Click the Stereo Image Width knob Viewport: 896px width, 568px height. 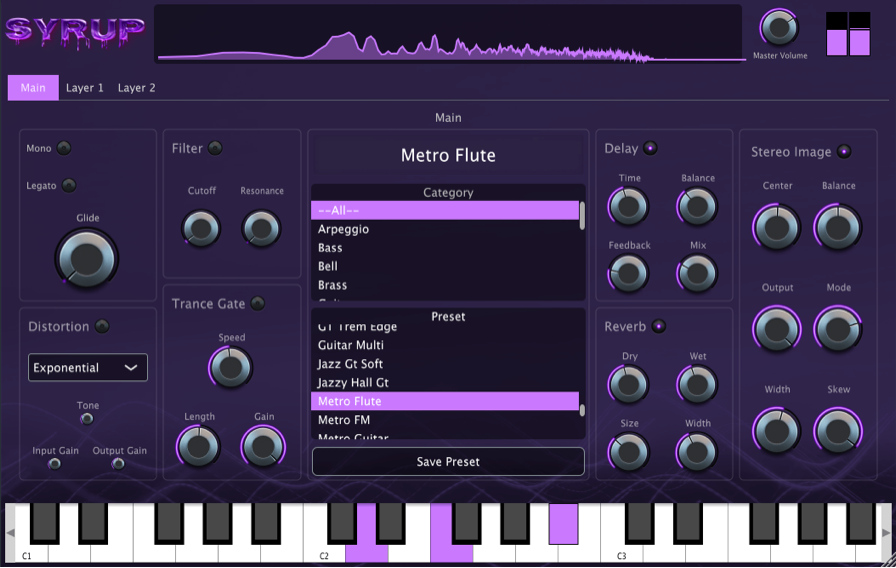pyautogui.click(x=777, y=431)
